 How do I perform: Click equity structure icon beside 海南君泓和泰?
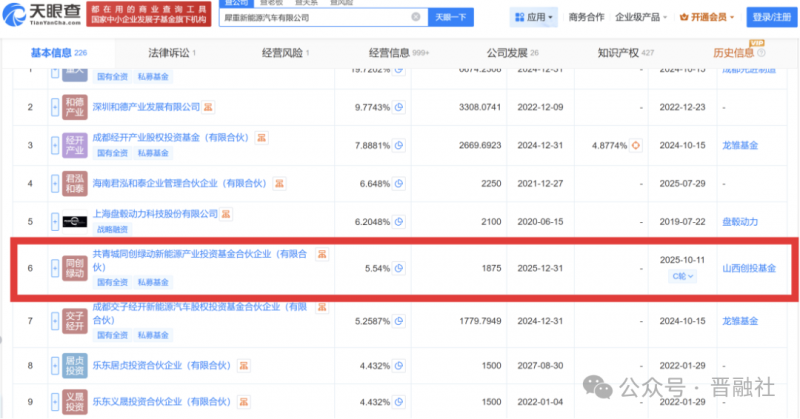point(279,183)
